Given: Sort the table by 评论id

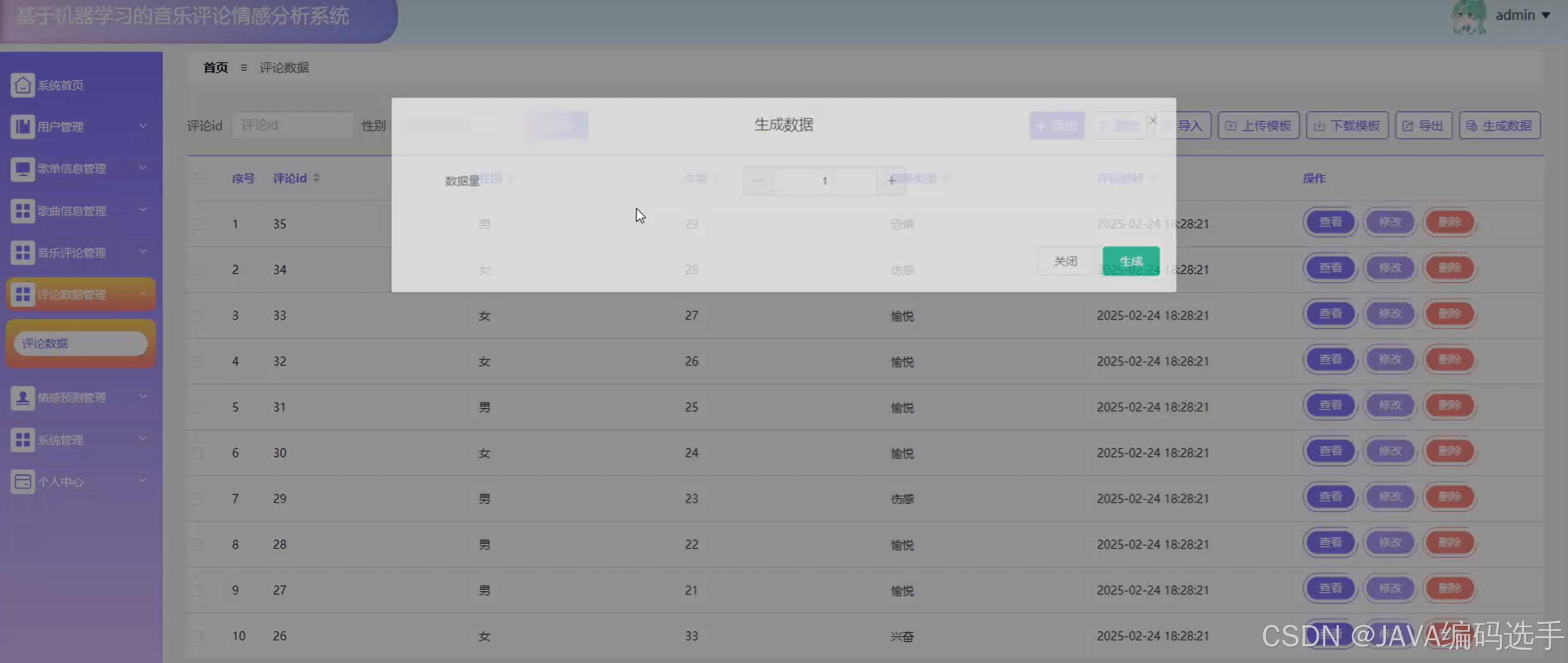Looking at the screenshot, I should point(316,178).
